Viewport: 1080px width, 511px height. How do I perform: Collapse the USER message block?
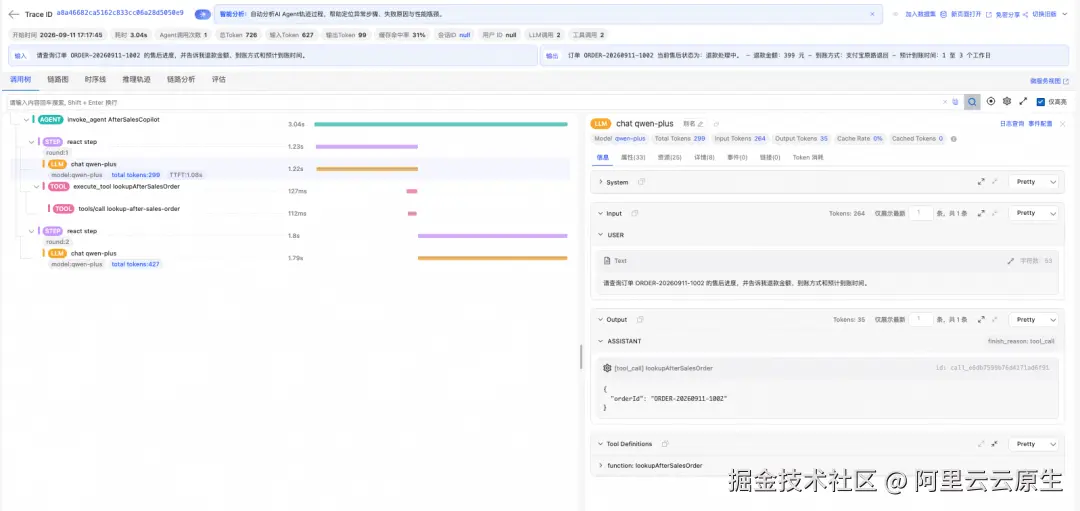click(x=600, y=235)
